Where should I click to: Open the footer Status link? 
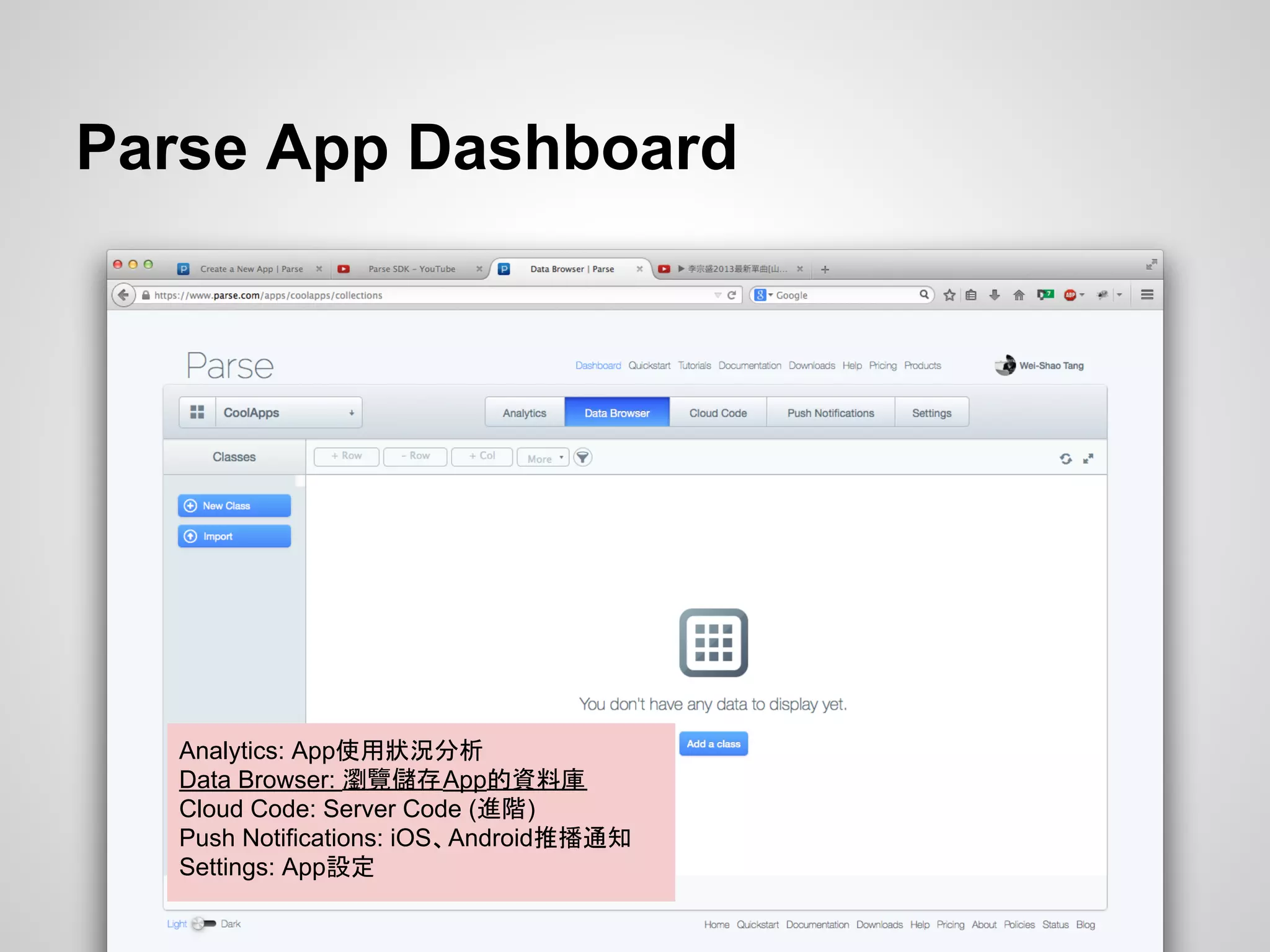pos(1055,925)
